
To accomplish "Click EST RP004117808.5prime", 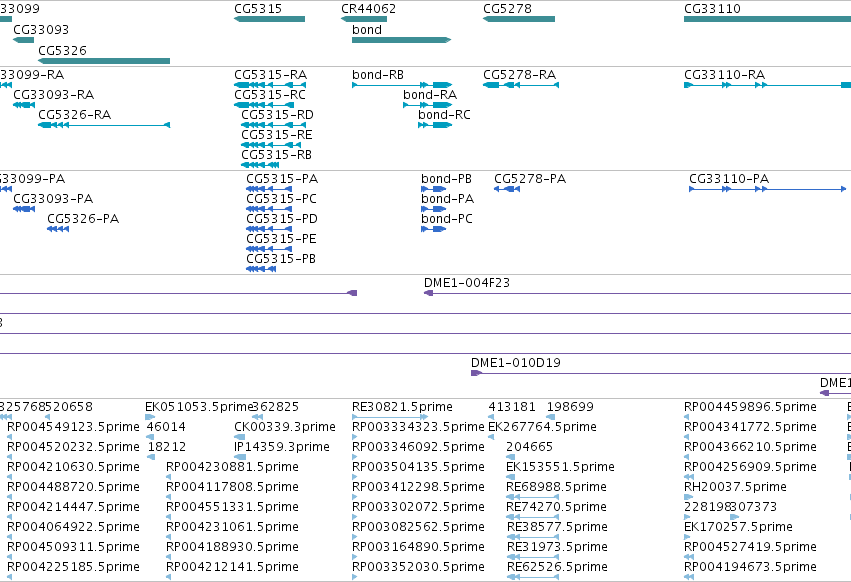I will point(232,487).
